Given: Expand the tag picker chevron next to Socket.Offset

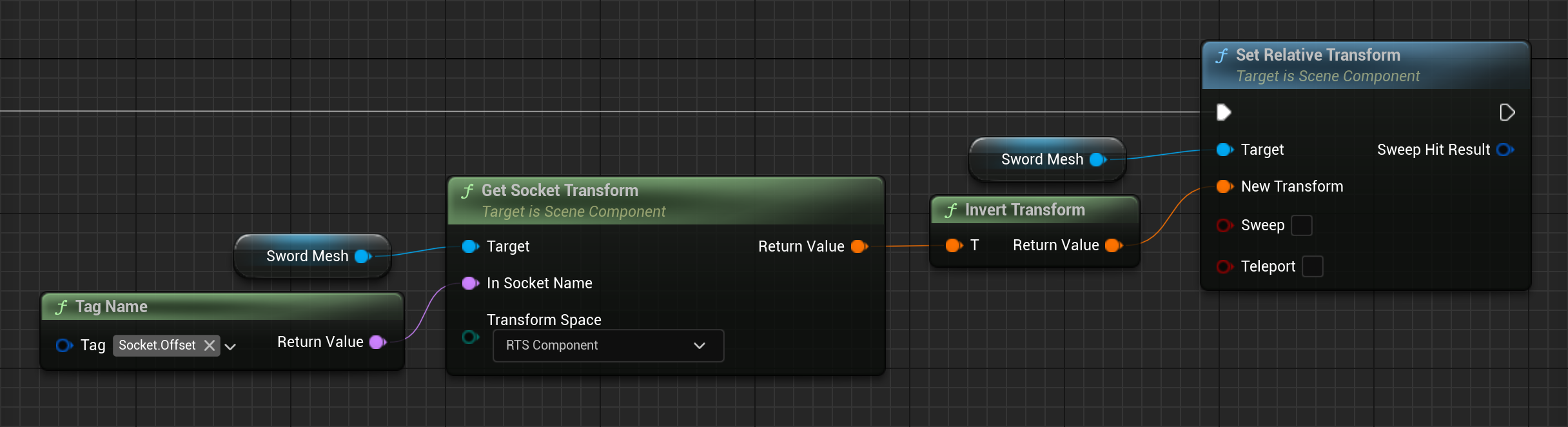Looking at the screenshot, I should tap(230, 346).
